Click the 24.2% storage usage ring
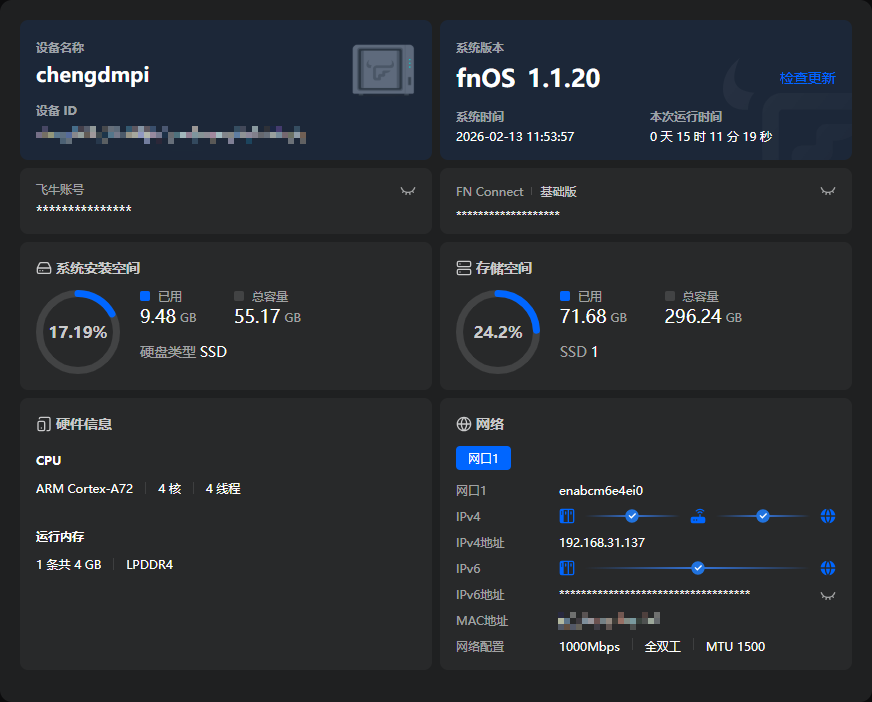 pyautogui.click(x=498, y=332)
